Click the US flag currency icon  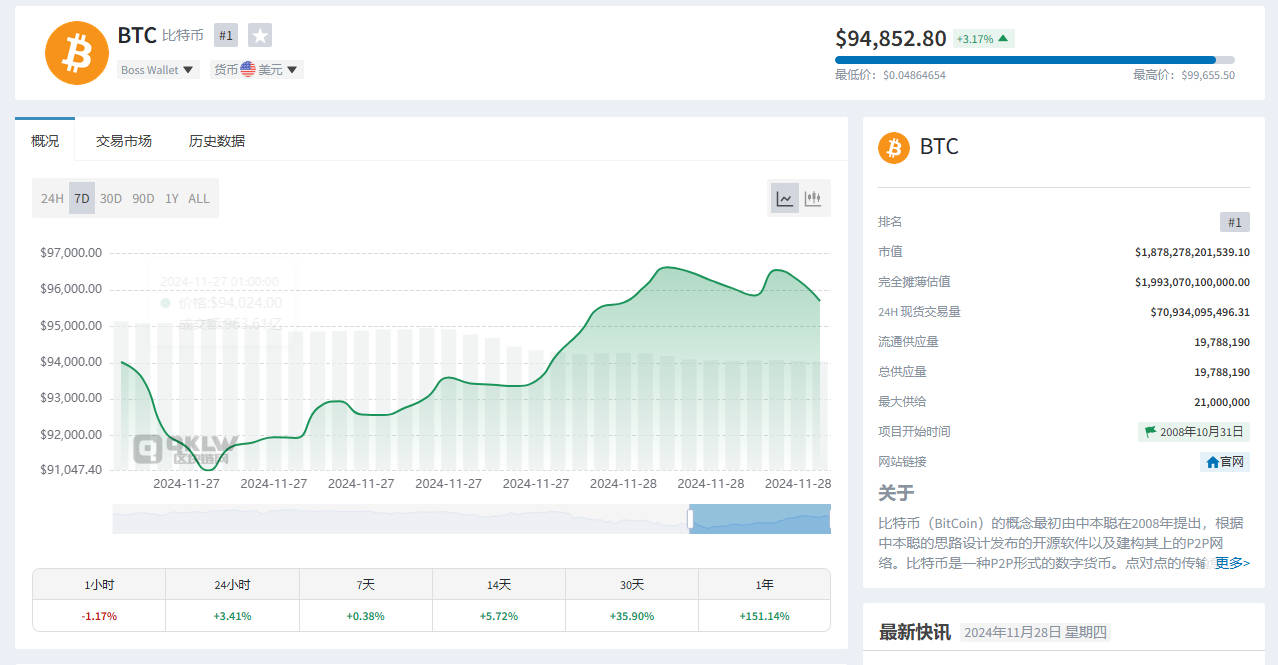[x=248, y=70]
